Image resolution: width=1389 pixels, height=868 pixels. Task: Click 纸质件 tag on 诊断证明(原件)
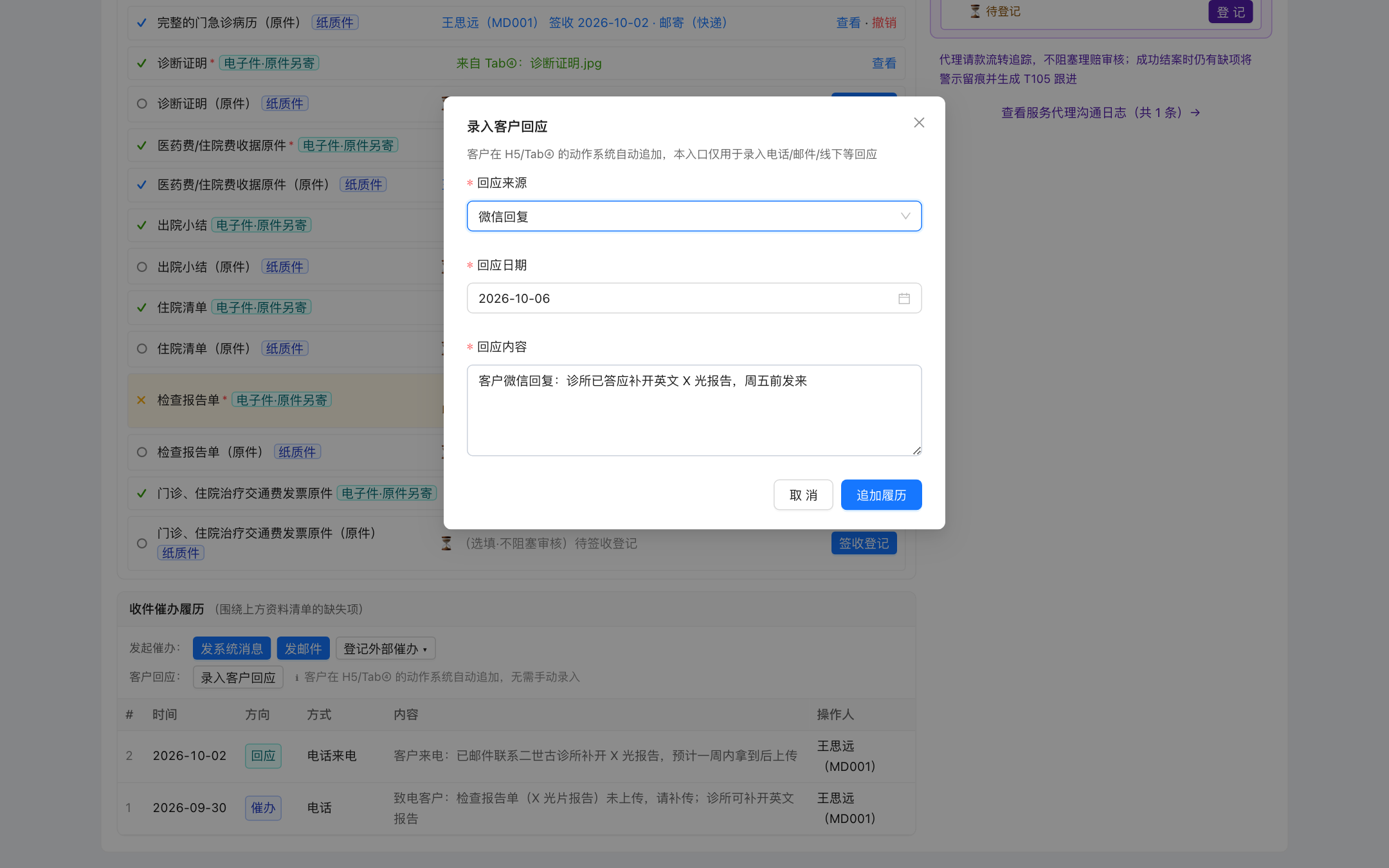click(285, 104)
